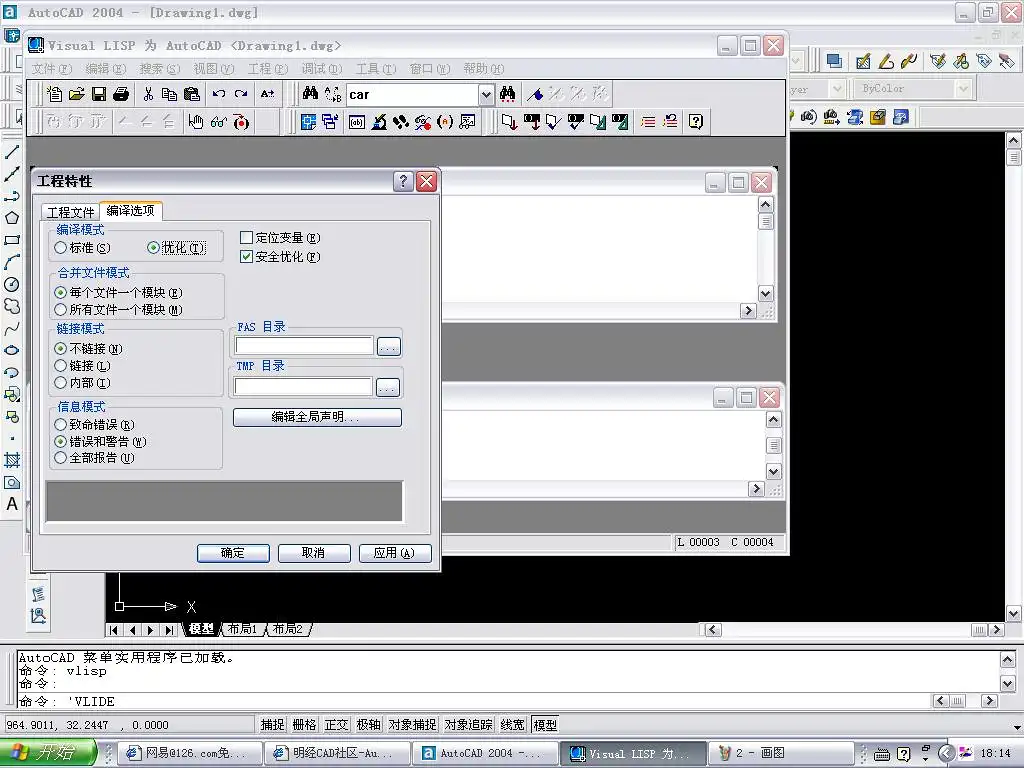Click into the FAS 目录 input field
The height and width of the screenshot is (768, 1024).
(304, 346)
